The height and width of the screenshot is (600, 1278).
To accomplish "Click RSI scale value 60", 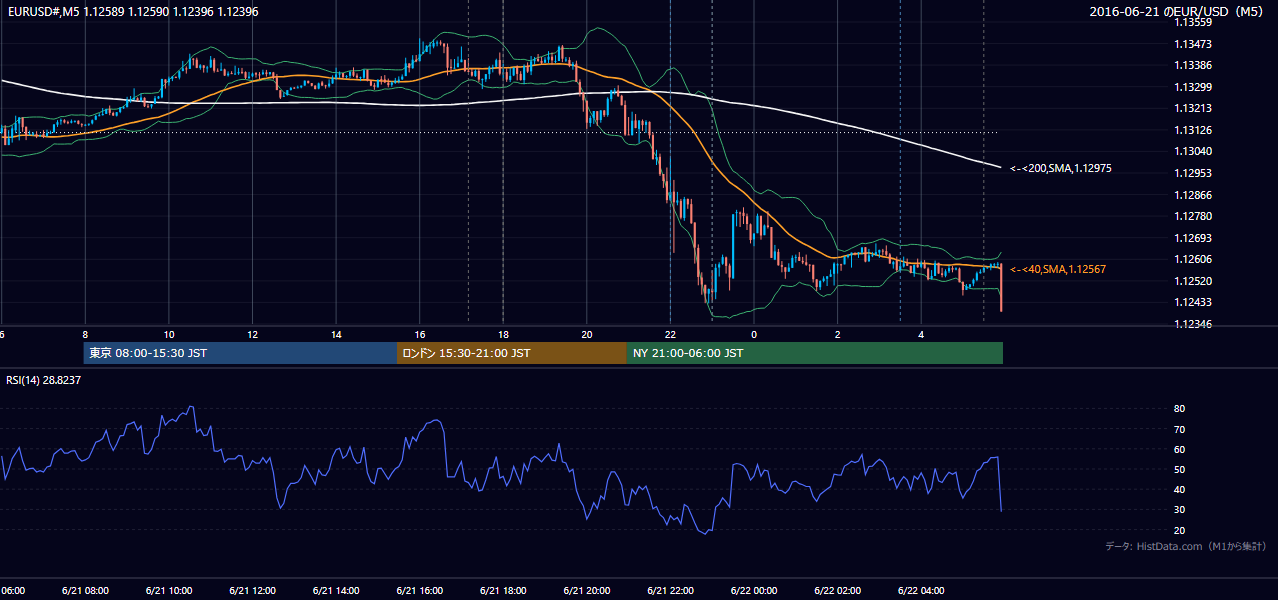I will (x=1180, y=449).
